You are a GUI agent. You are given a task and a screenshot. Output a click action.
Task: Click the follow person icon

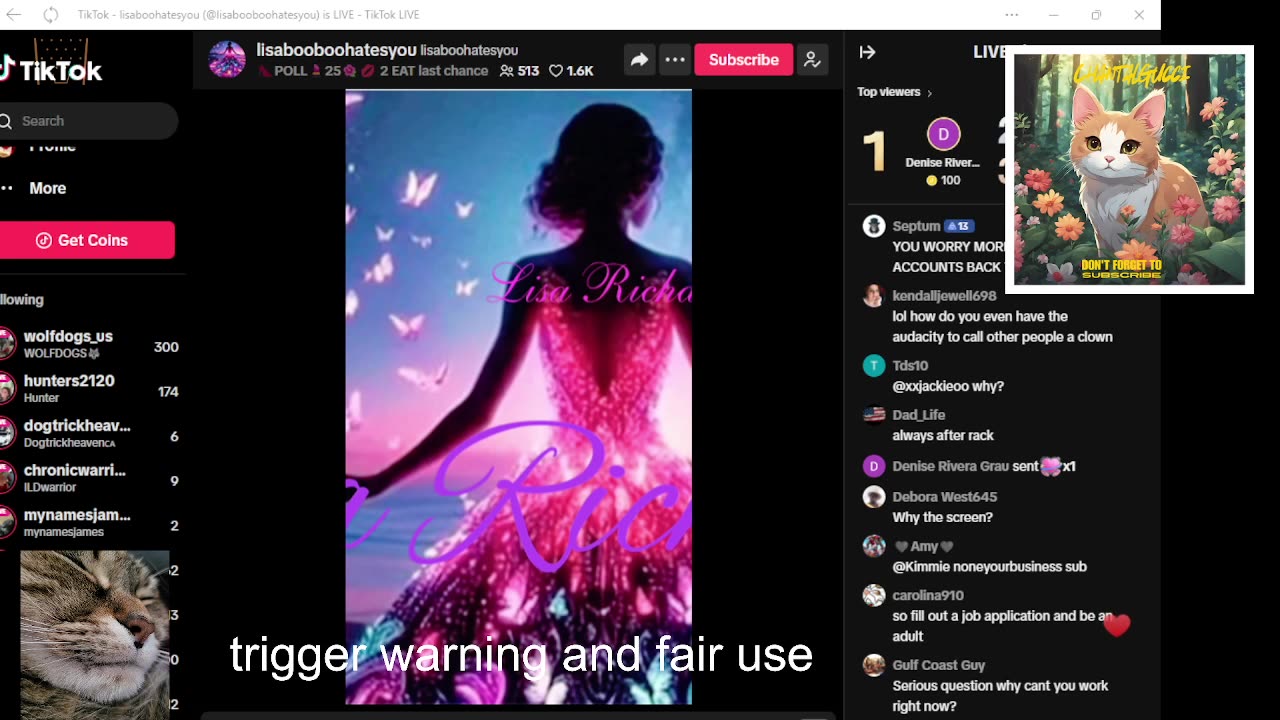pos(812,60)
